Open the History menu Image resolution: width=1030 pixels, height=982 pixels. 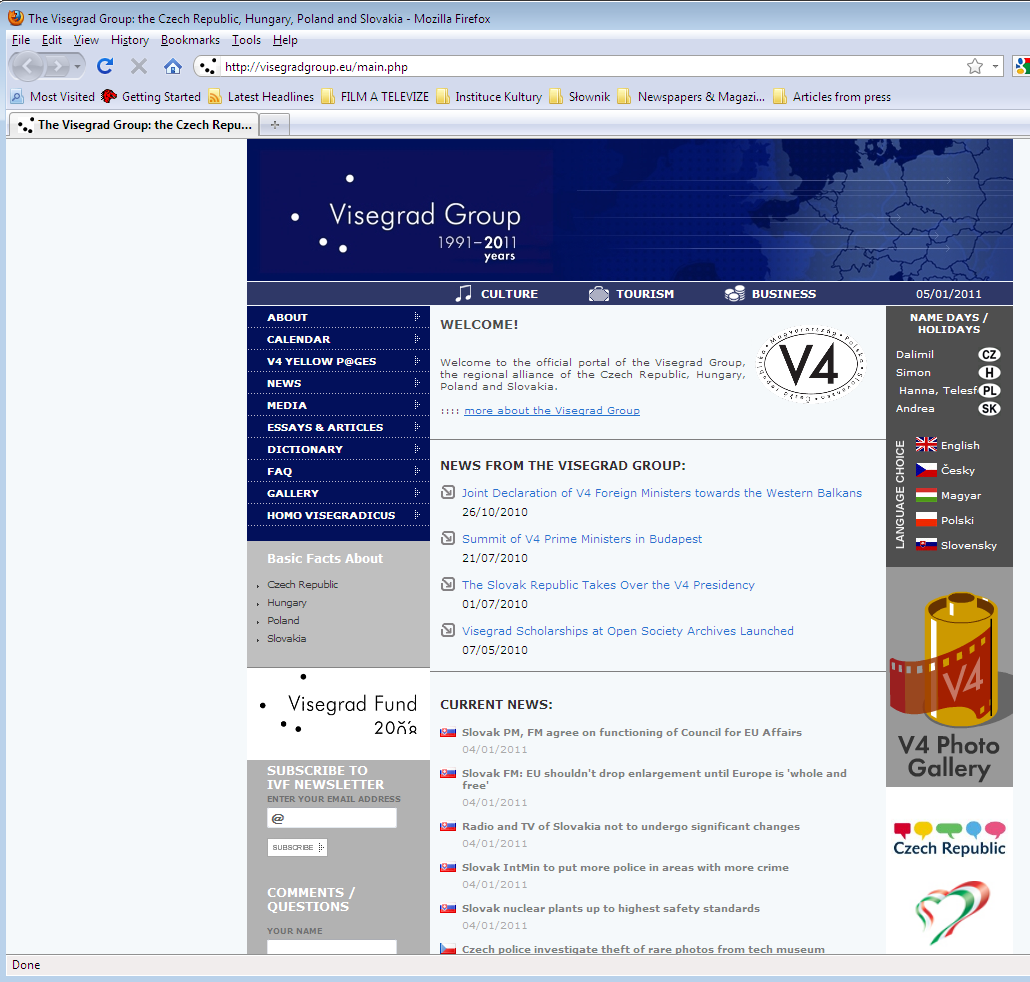[130, 40]
